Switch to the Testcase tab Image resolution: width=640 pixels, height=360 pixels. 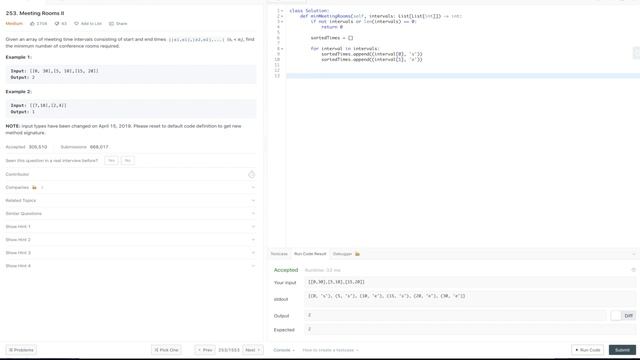click(279, 254)
